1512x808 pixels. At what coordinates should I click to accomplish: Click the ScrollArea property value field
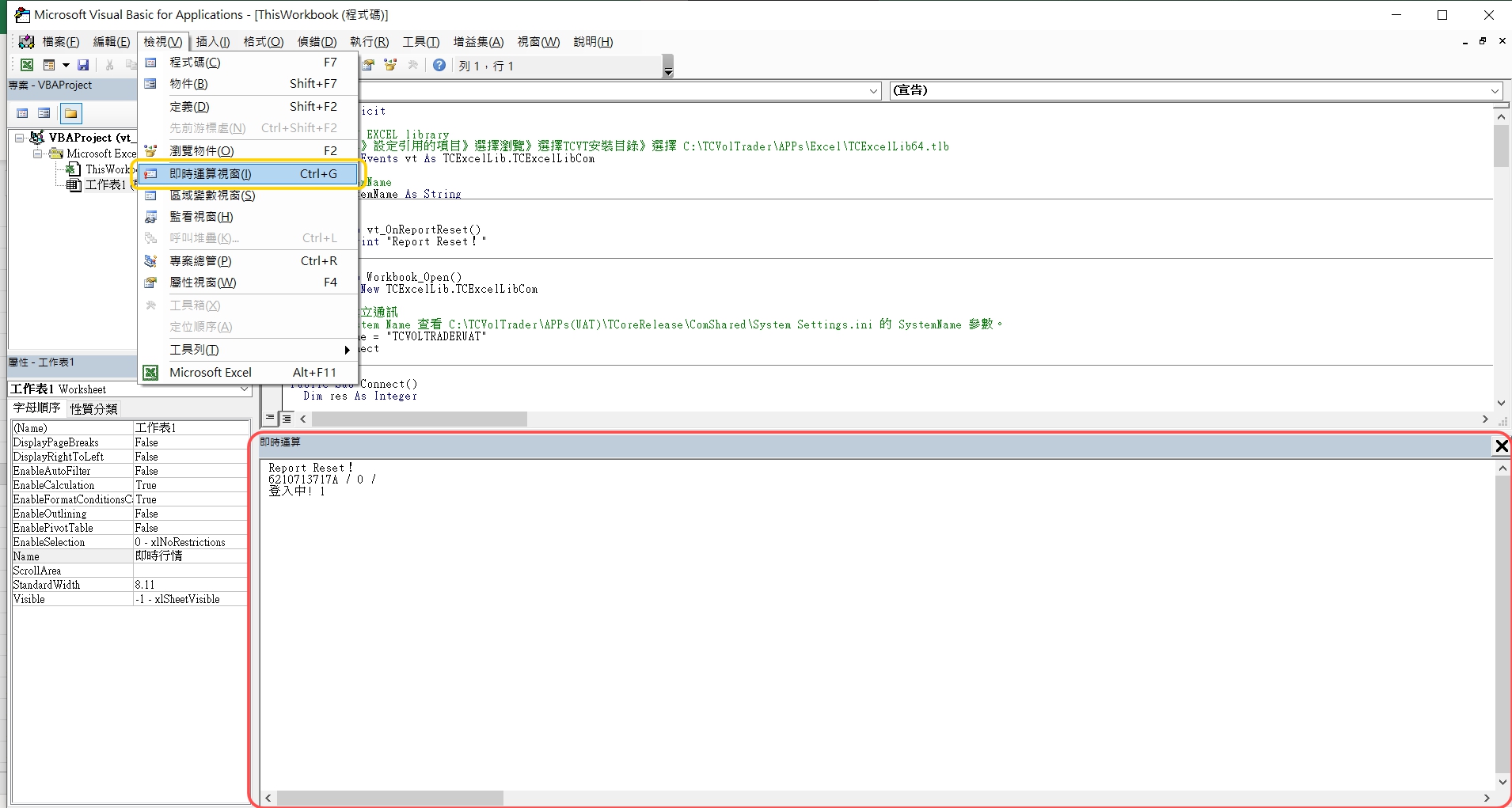[190, 571]
